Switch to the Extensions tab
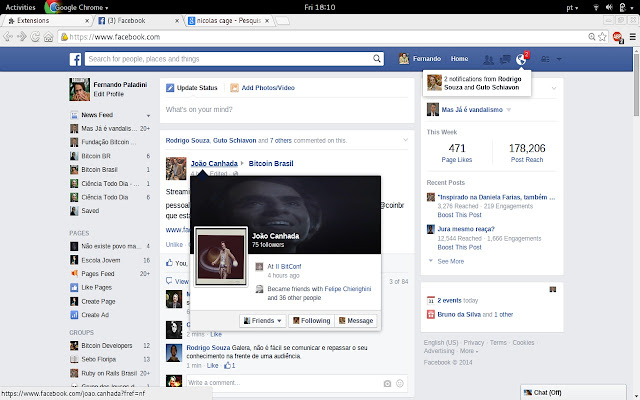Screen dimensions: 640x400 point(46,20)
